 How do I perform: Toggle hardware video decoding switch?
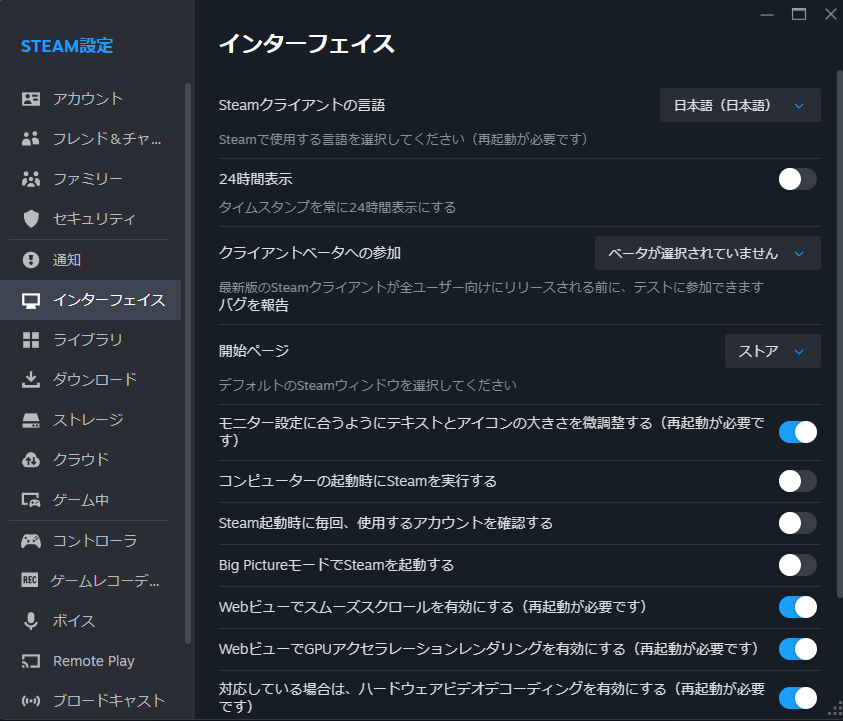[798, 697]
